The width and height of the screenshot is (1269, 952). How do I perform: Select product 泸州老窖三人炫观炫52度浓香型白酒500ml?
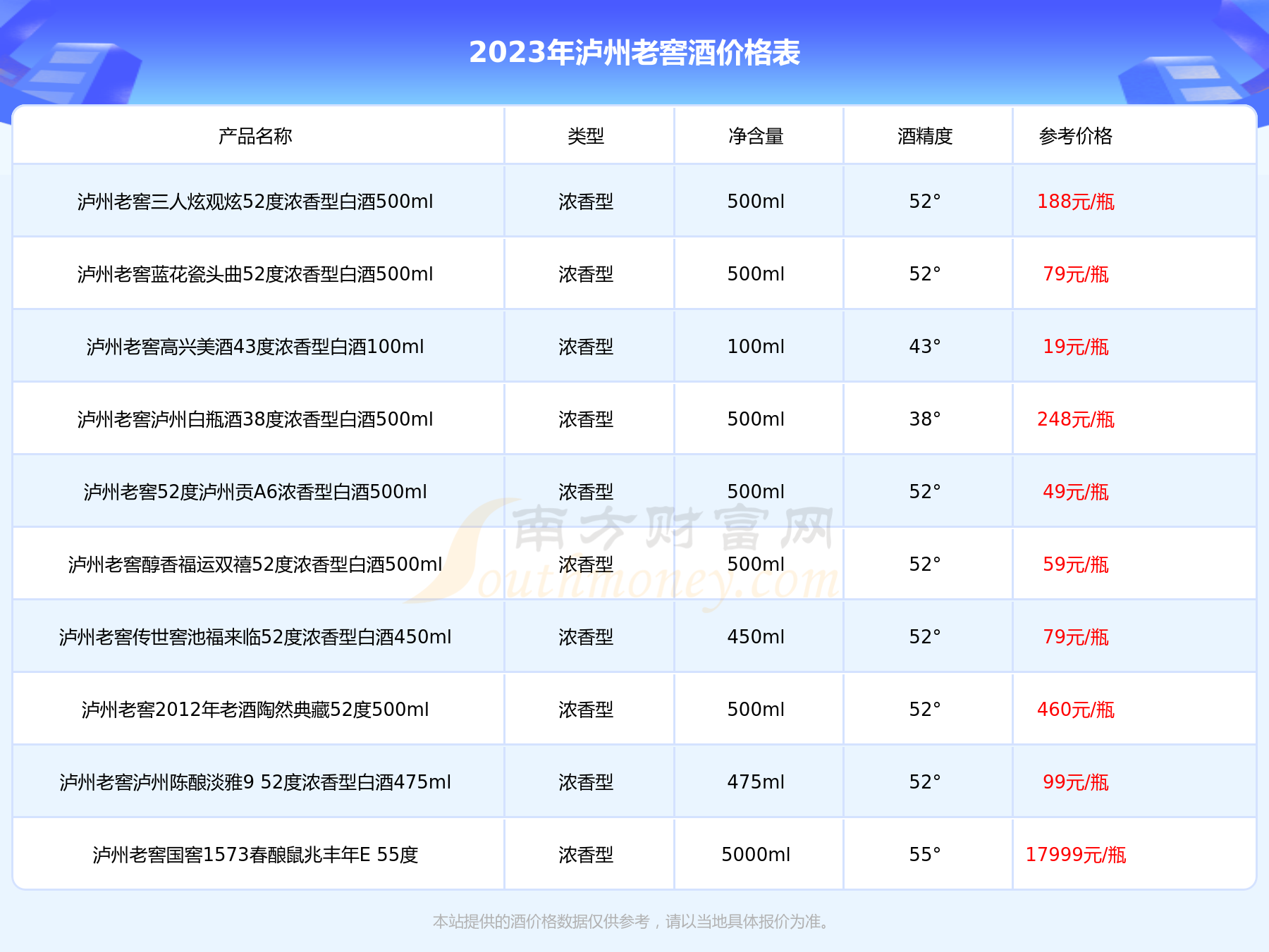pos(255,202)
